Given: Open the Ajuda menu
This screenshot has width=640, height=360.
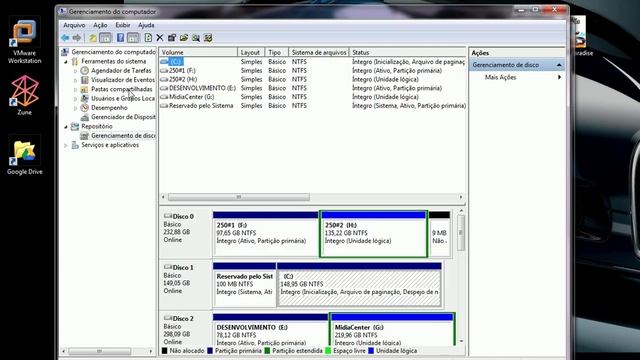Looking at the screenshot, I should point(146,25).
